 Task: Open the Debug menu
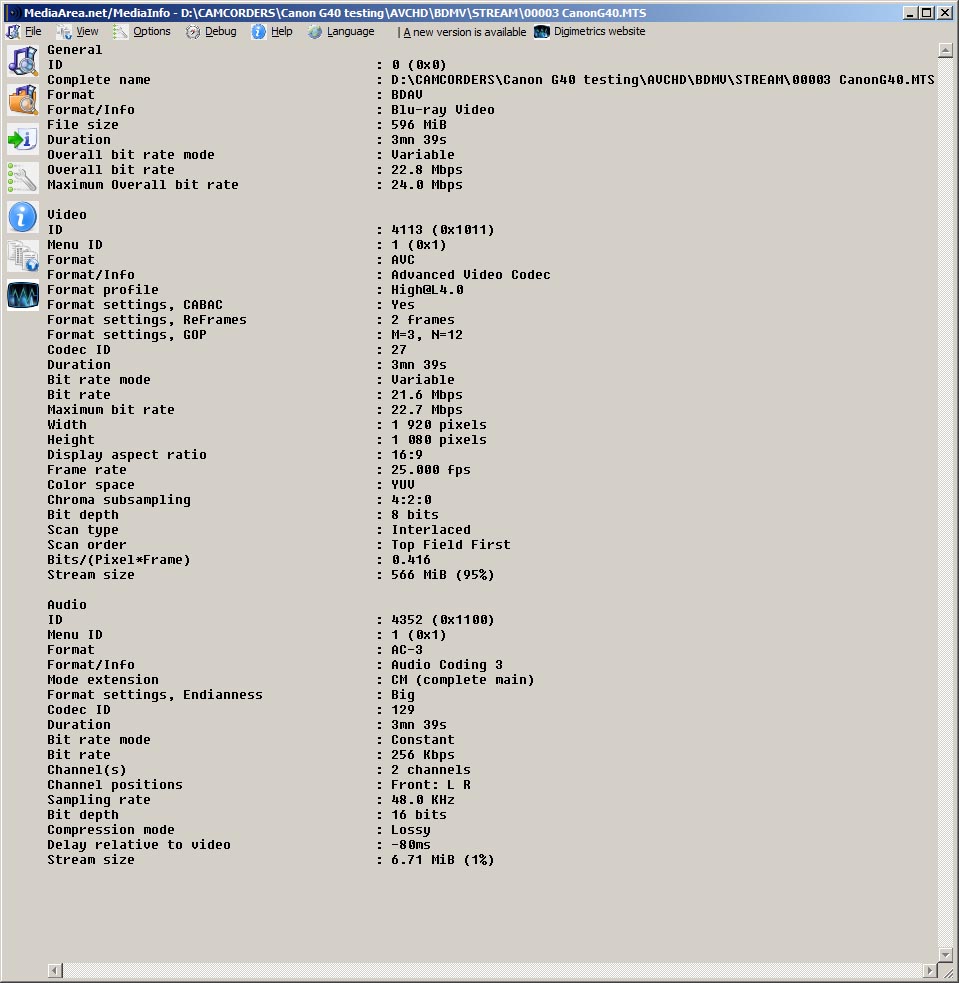pyautogui.click(x=211, y=31)
